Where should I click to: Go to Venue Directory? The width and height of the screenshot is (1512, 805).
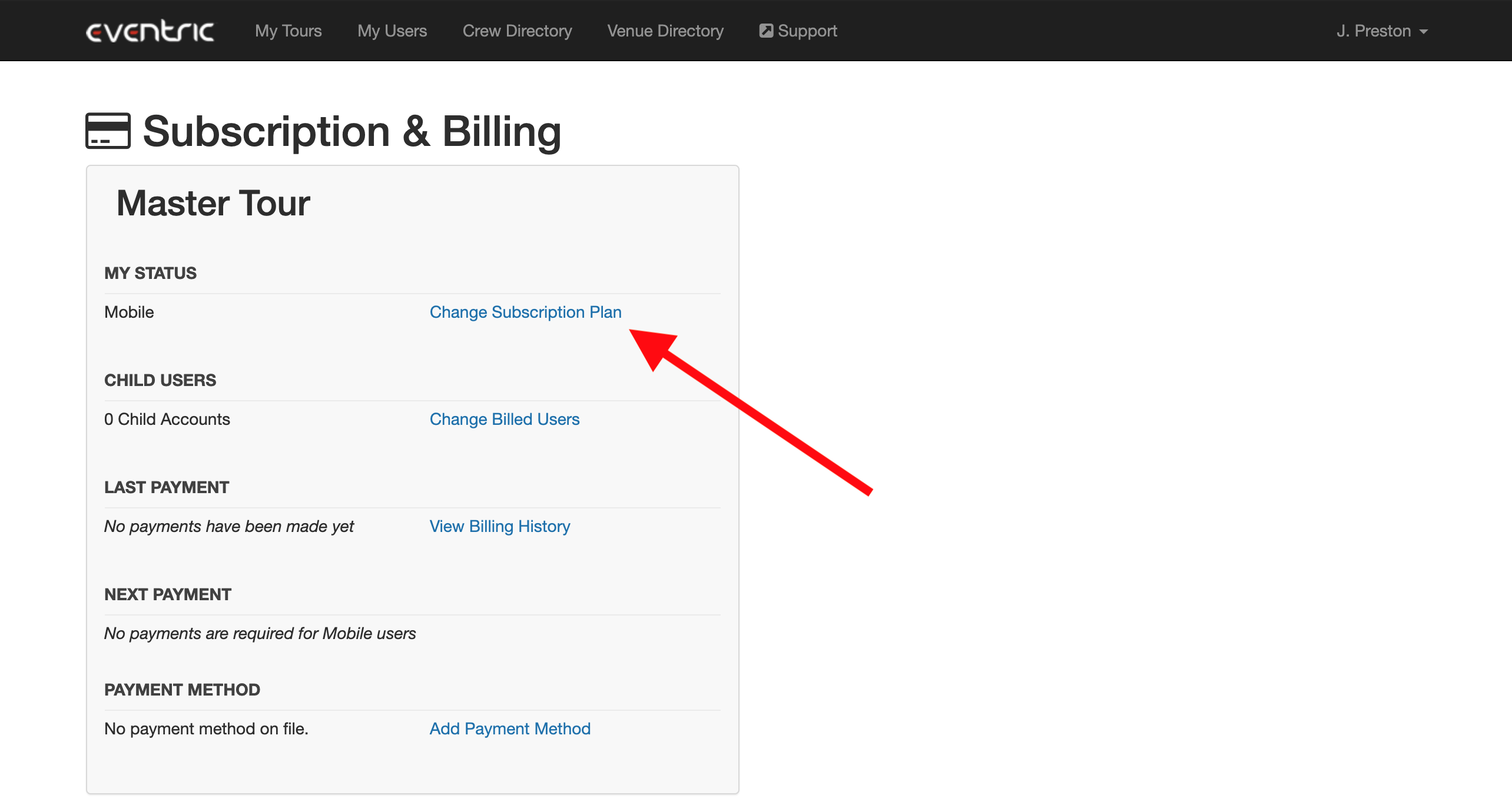[x=665, y=31]
